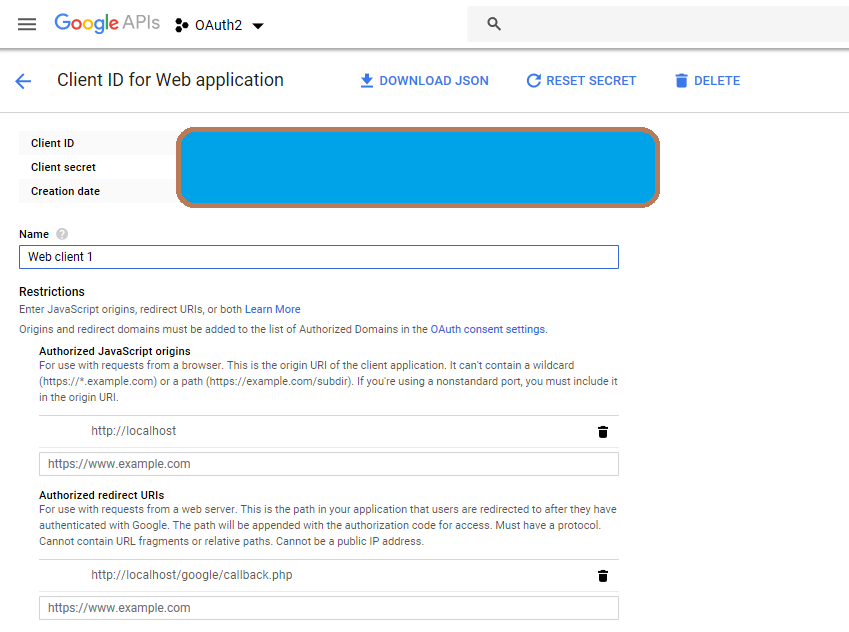Image resolution: width=849 pixels, height=632 pixels.
Task: Click the Creation date label
Action: click(x=66, y=191)
